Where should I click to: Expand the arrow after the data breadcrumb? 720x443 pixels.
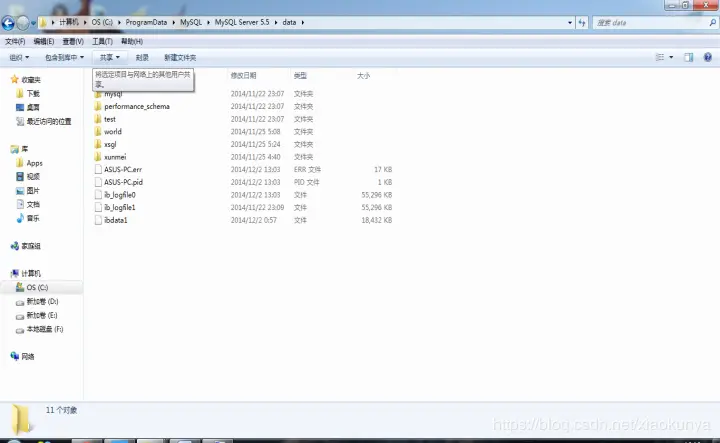(x=303, y=22)
